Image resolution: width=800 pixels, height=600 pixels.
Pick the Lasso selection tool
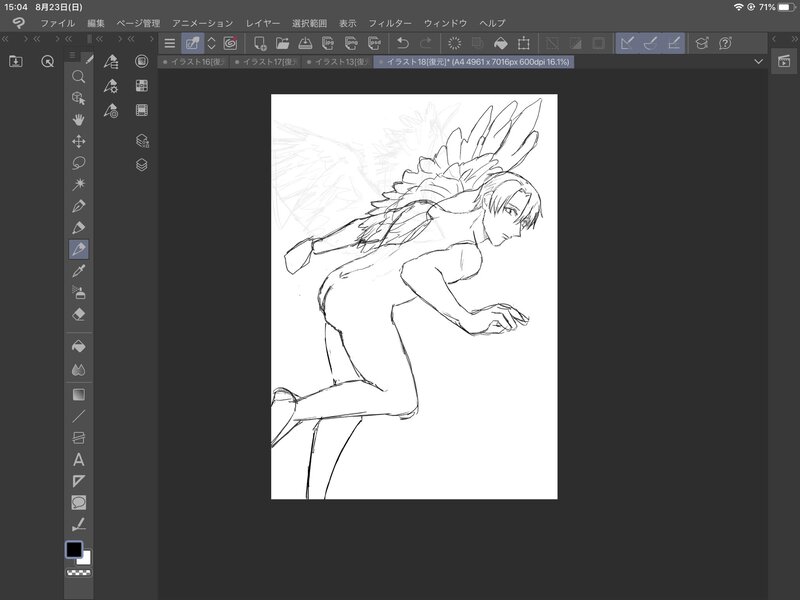pos(79,162)
